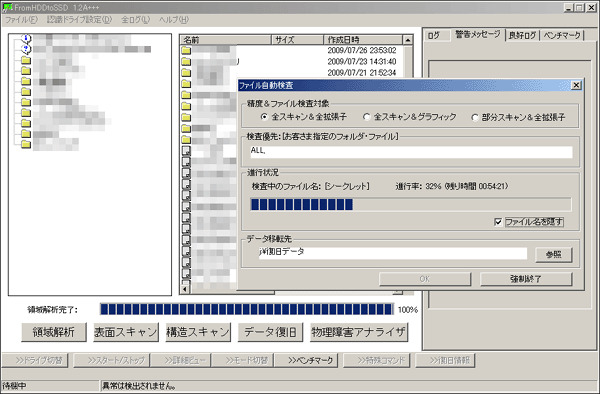600x394 pixels.
Task: Click the データ復旧 button
Action: point(270,332)
